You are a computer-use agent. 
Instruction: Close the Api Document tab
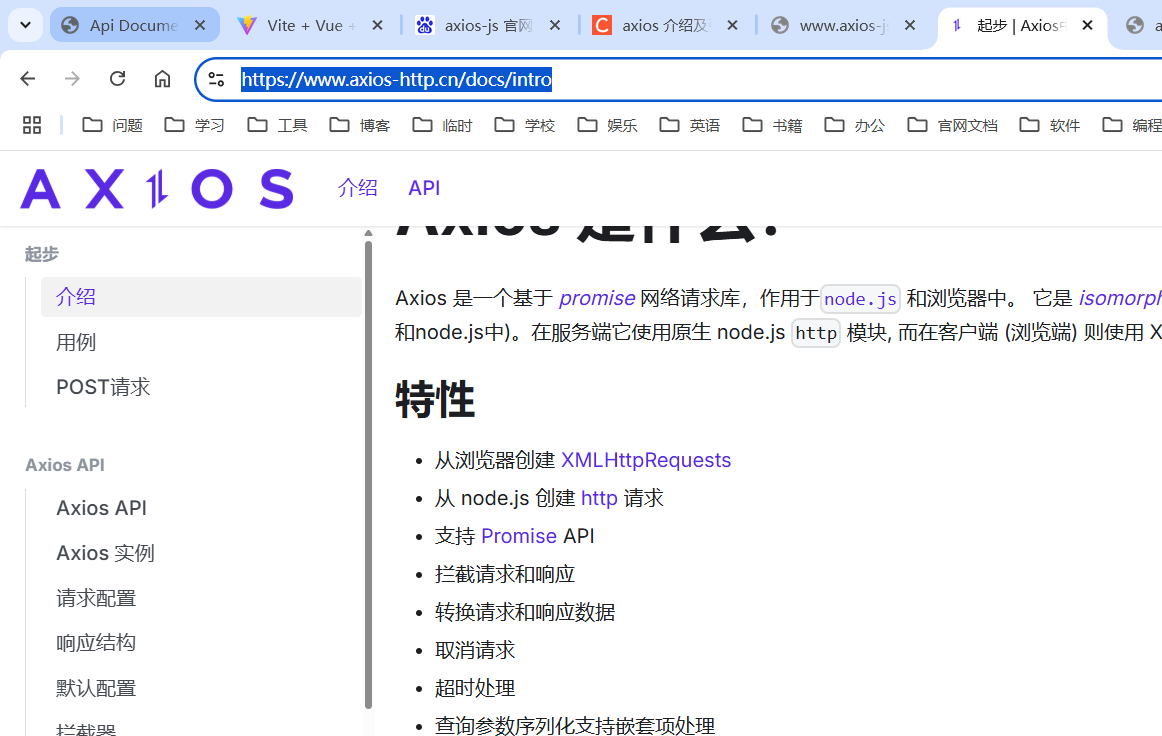(199, 25)
